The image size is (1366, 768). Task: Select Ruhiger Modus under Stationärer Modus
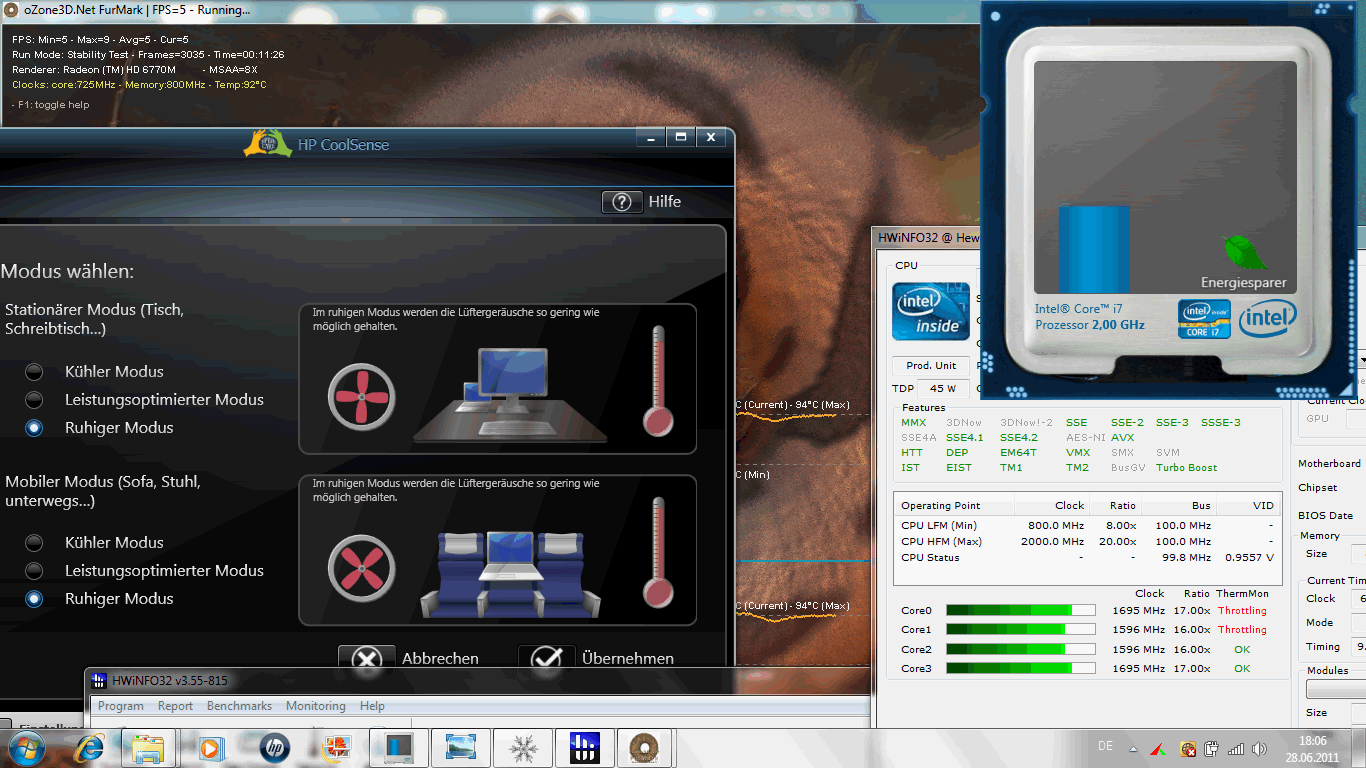35,428
